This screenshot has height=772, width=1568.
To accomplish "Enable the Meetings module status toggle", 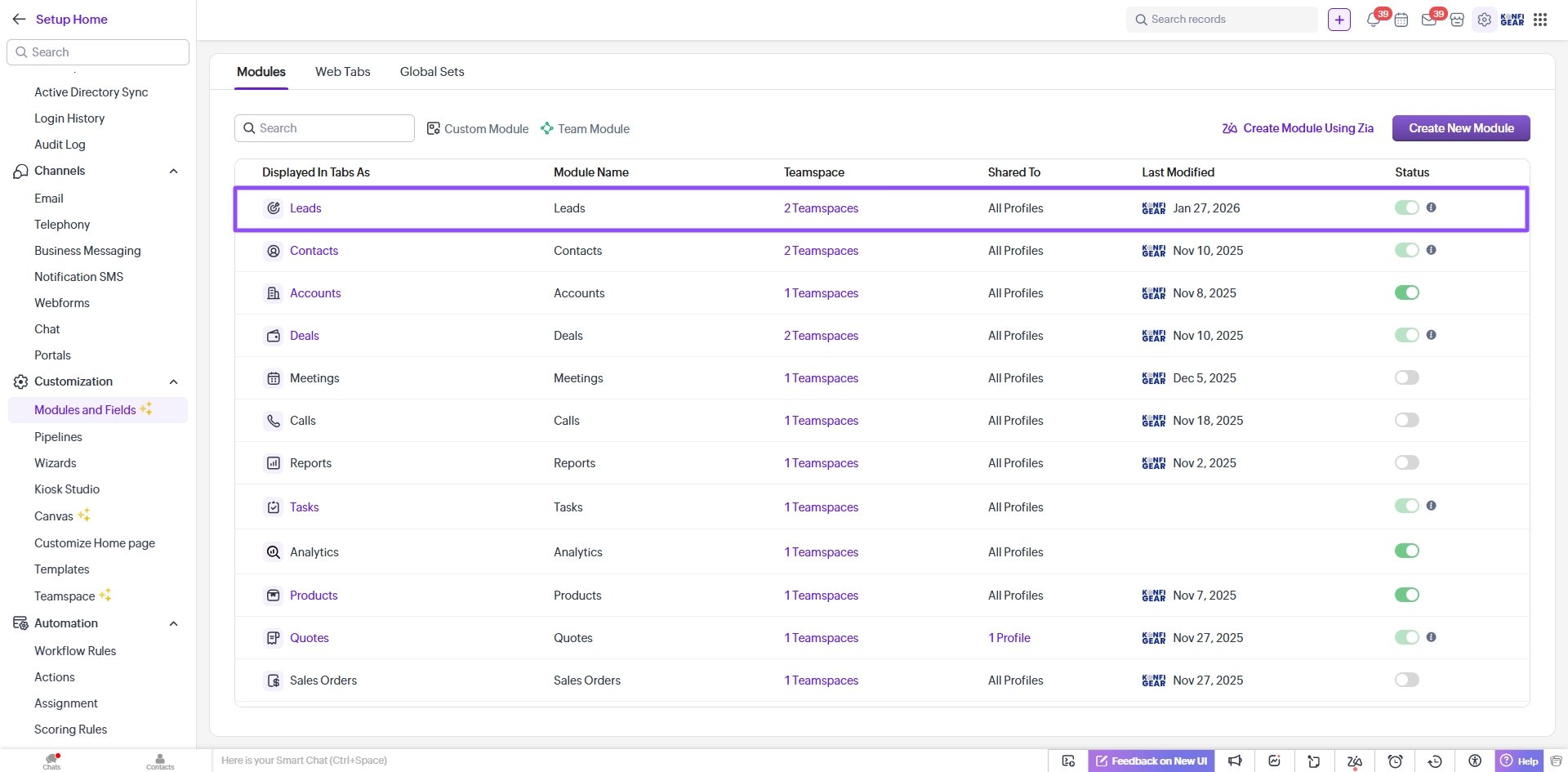I will [1405, 377].
